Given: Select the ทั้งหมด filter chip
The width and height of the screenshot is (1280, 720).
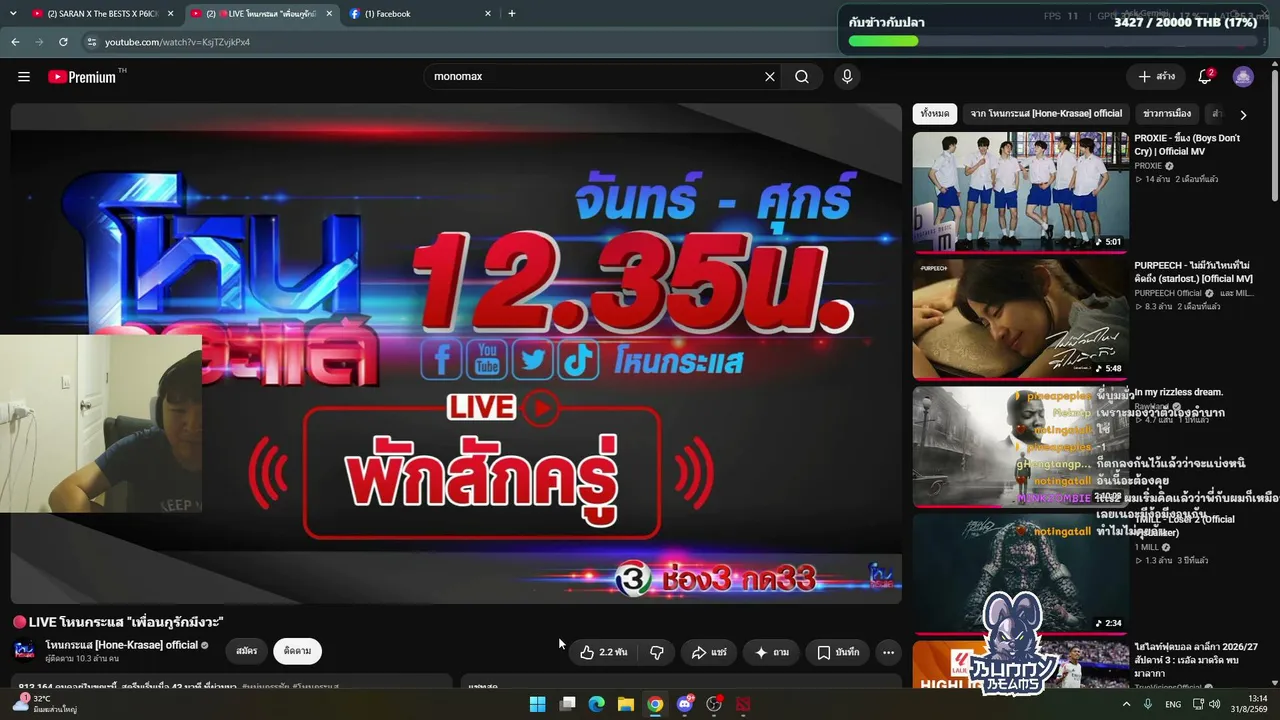Looking at the screenshot, I should coord(935,114).
